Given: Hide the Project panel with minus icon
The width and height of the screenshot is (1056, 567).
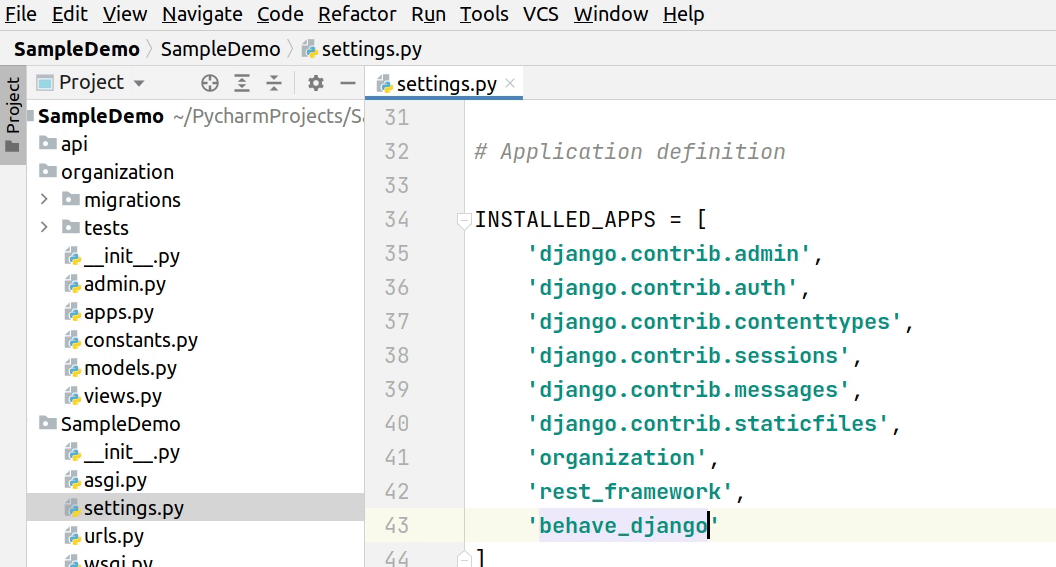Looking at the screenshot, I should tap(347, 83).
